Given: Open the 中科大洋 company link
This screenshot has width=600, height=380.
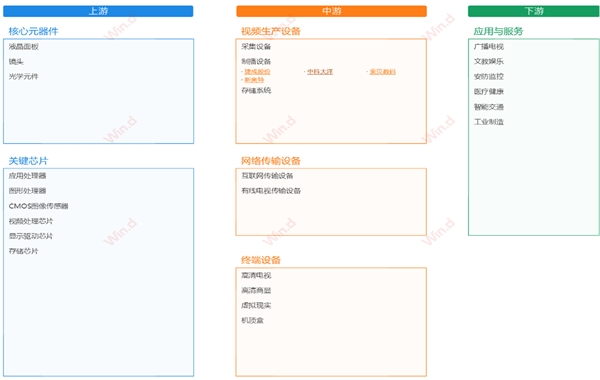Looking at the screenshot, I should coord(320,72).
